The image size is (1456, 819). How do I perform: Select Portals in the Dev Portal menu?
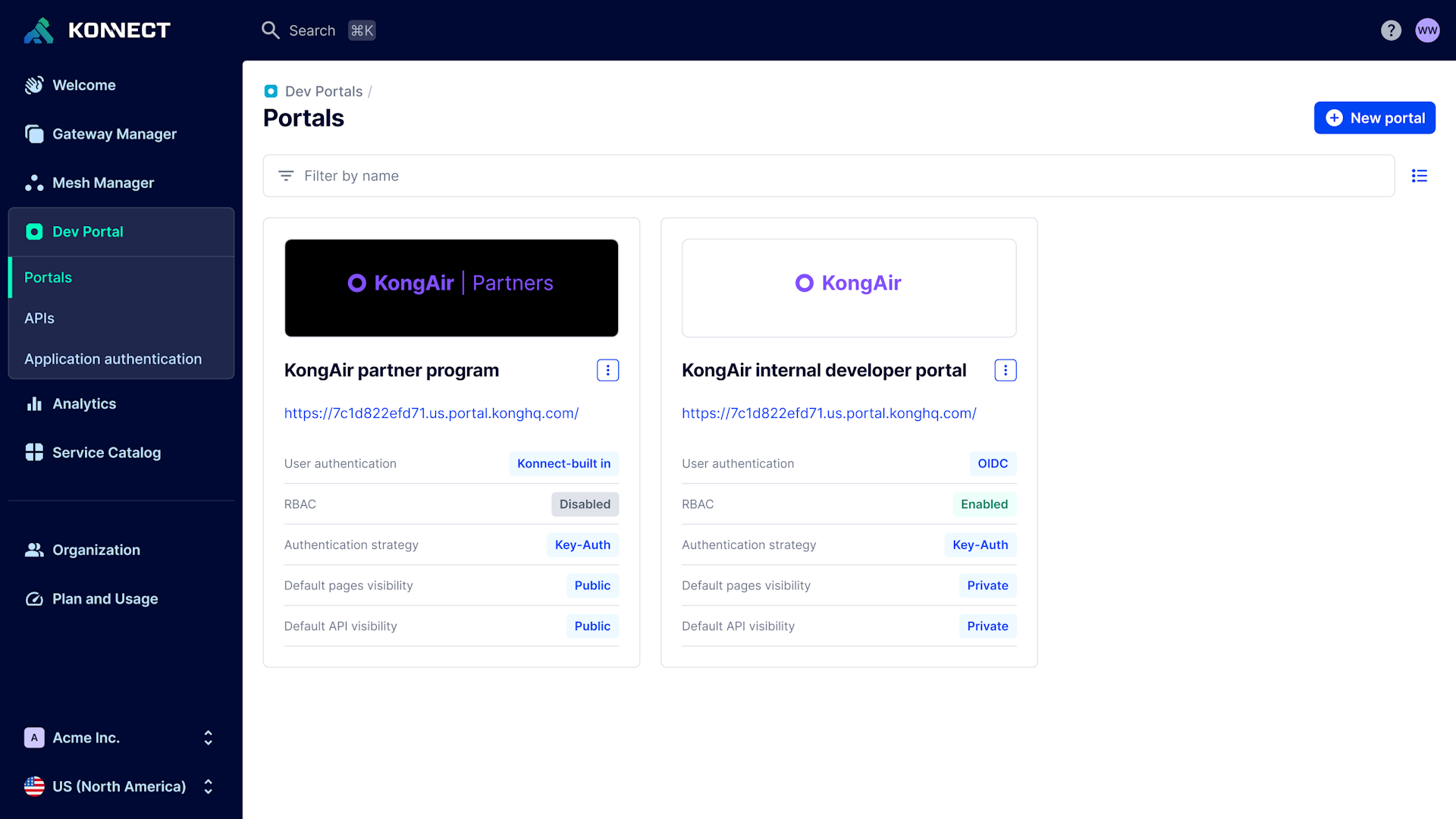pos(48,278)
